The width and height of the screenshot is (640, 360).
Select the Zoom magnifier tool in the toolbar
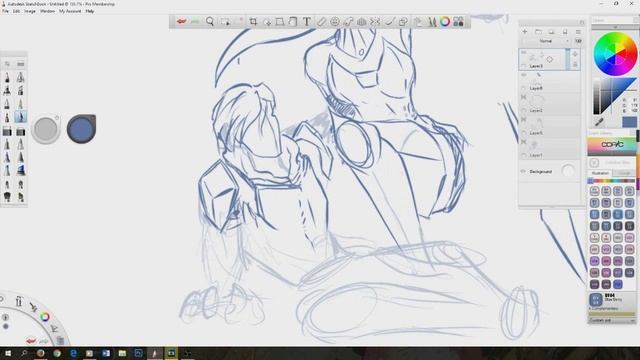click(210, 22)
